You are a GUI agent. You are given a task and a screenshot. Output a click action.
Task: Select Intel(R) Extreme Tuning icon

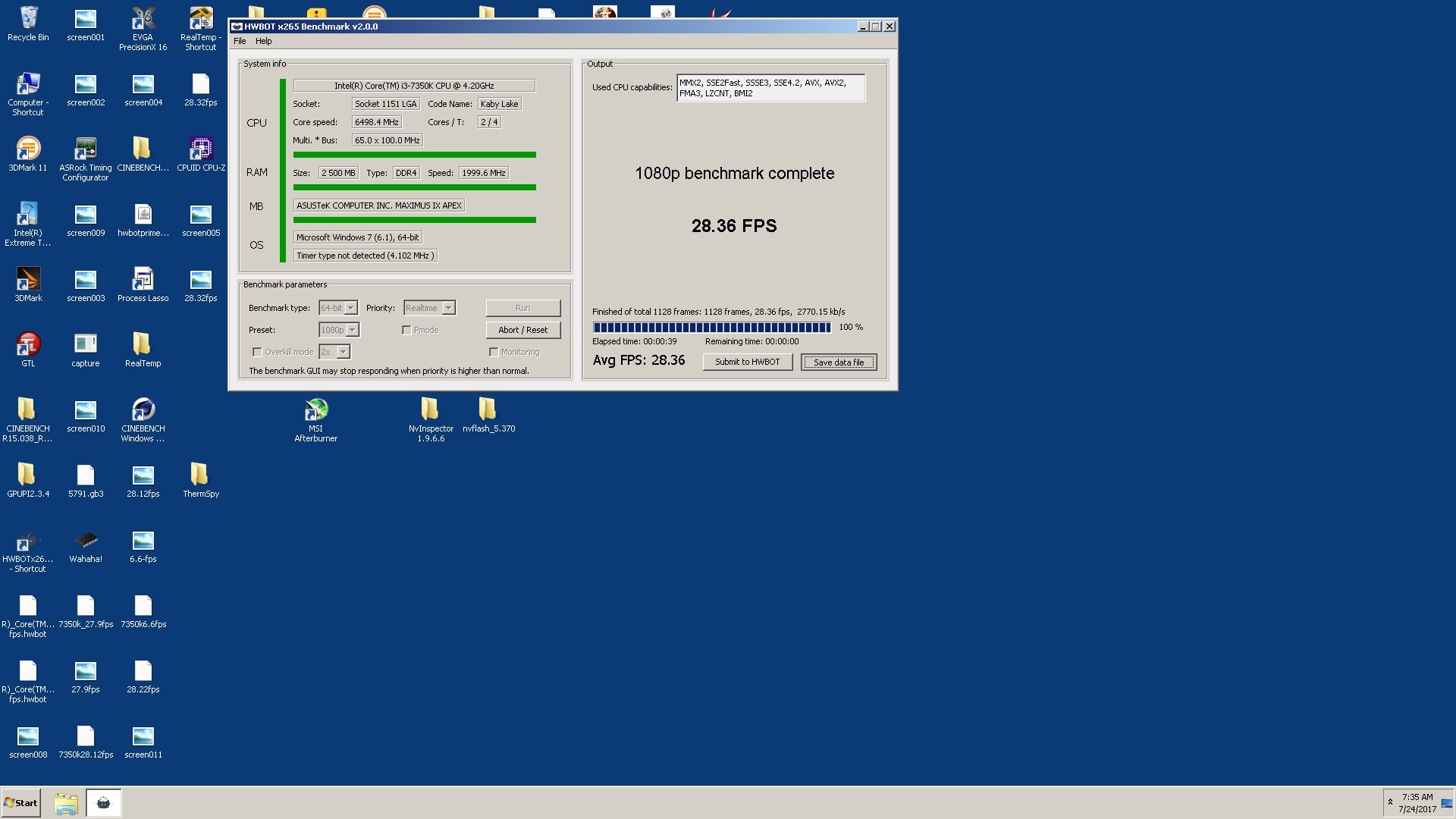tap(28, 224)
